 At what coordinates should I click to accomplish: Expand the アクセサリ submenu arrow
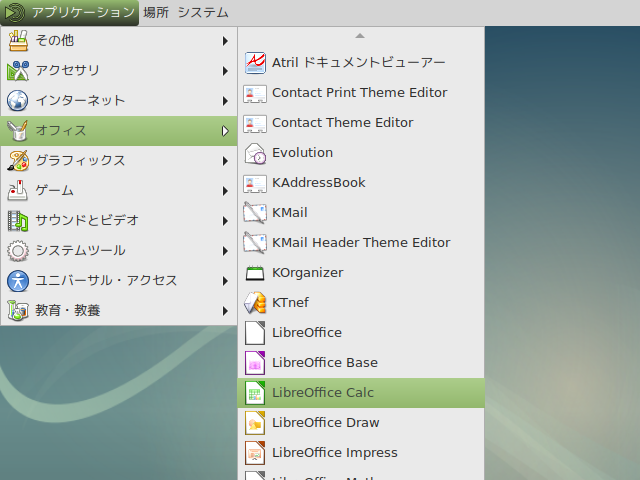pos(225,71)
